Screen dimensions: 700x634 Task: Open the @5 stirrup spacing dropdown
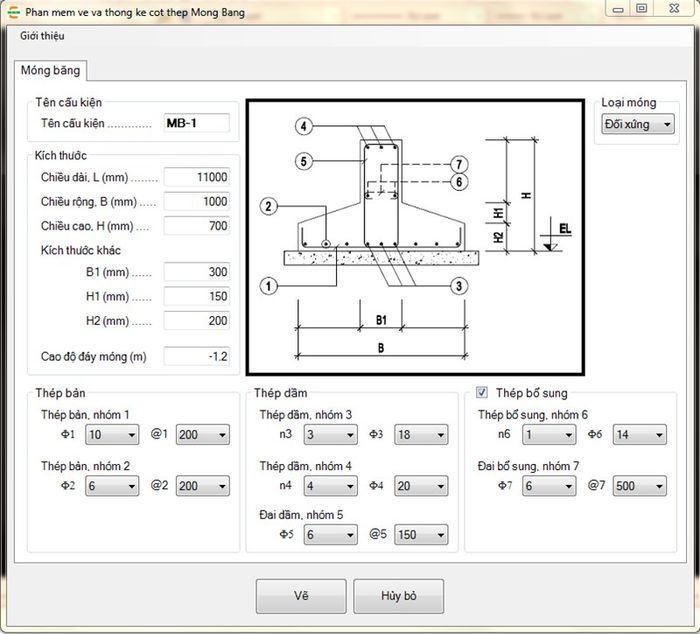pos(421,534)
